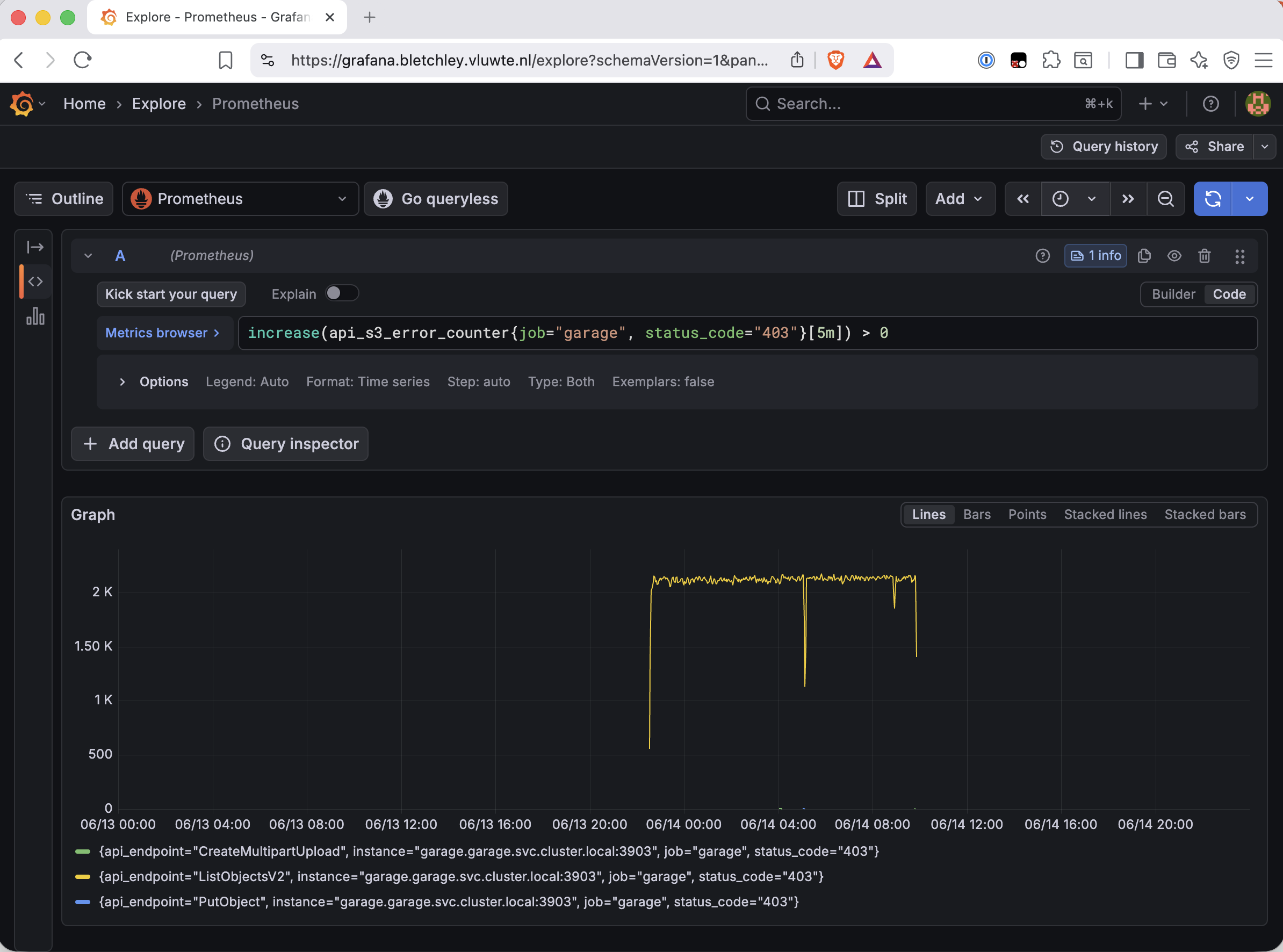Click zoom out time range icon
The image size is (1283, 952).
coord(1165,199)
